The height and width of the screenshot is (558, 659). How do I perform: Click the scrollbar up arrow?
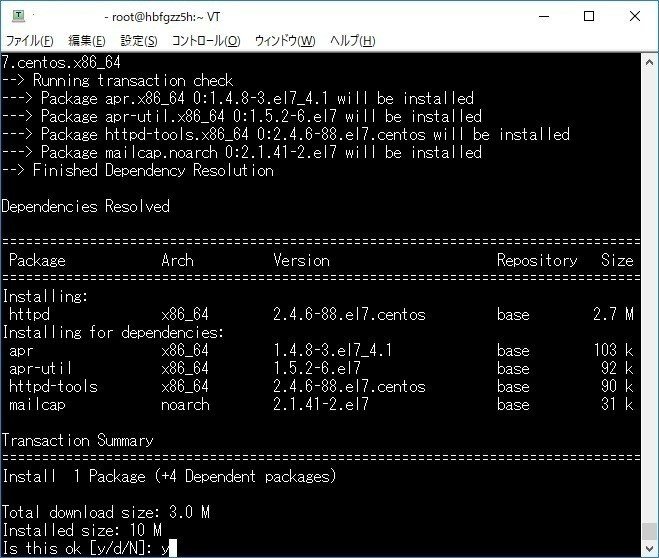click(649, 63)
